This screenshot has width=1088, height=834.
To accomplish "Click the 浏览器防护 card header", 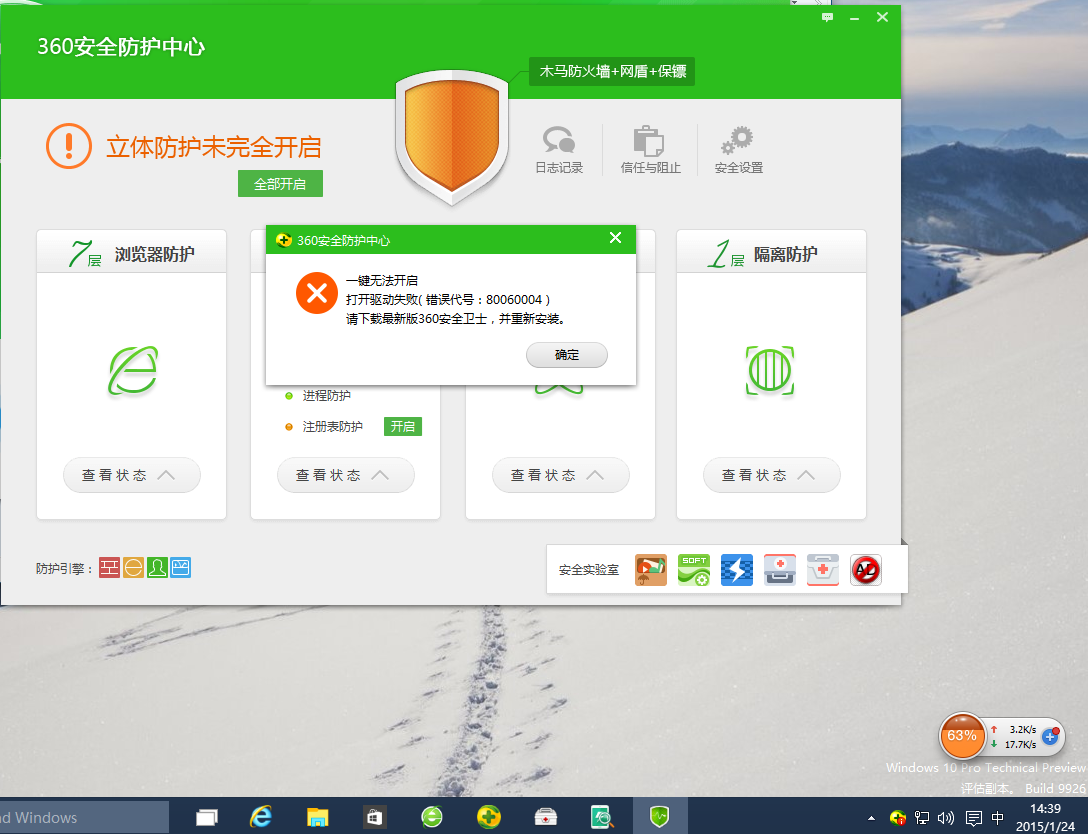I will point(132,252).
